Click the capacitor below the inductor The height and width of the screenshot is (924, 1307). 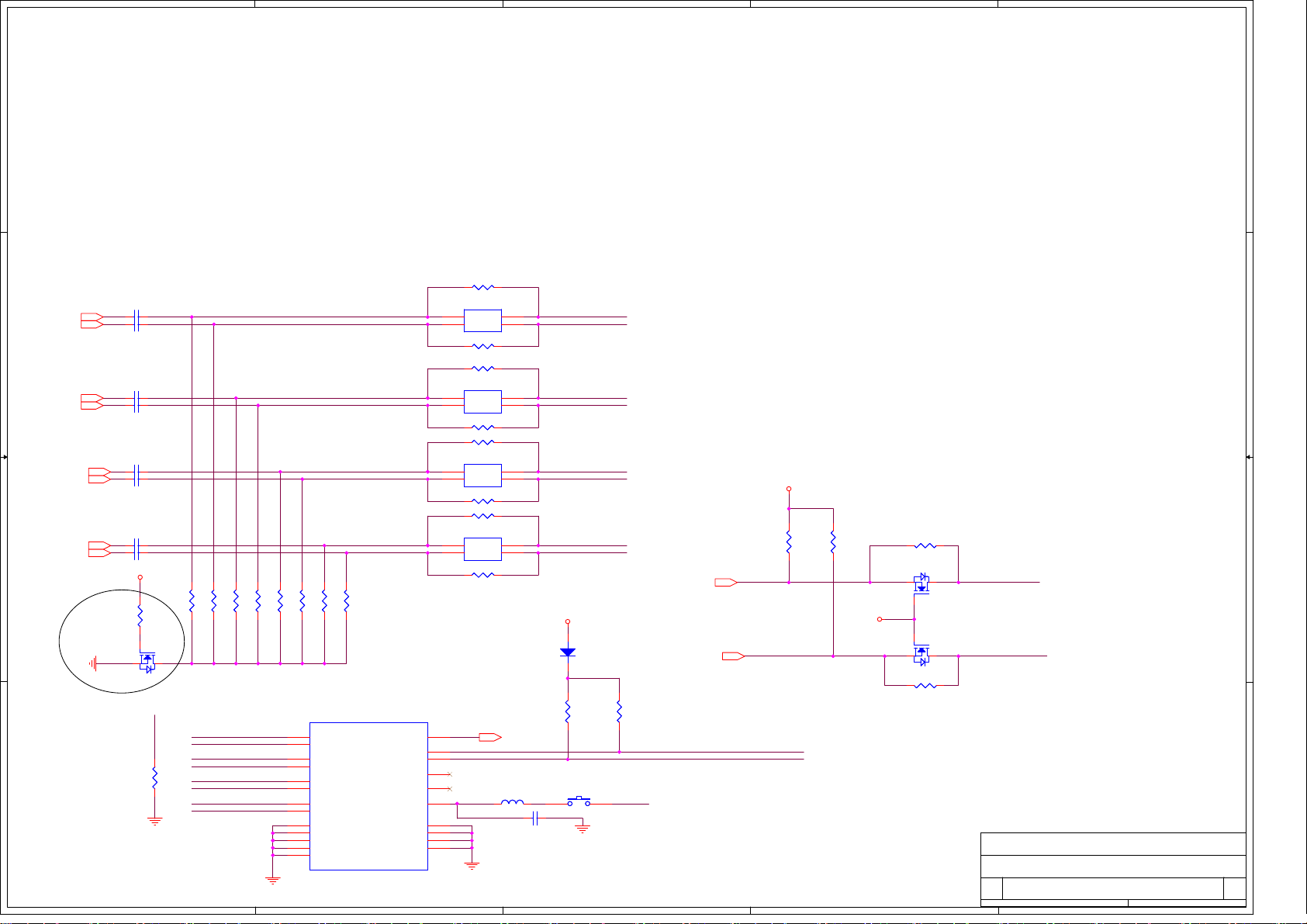coord(535,818)
